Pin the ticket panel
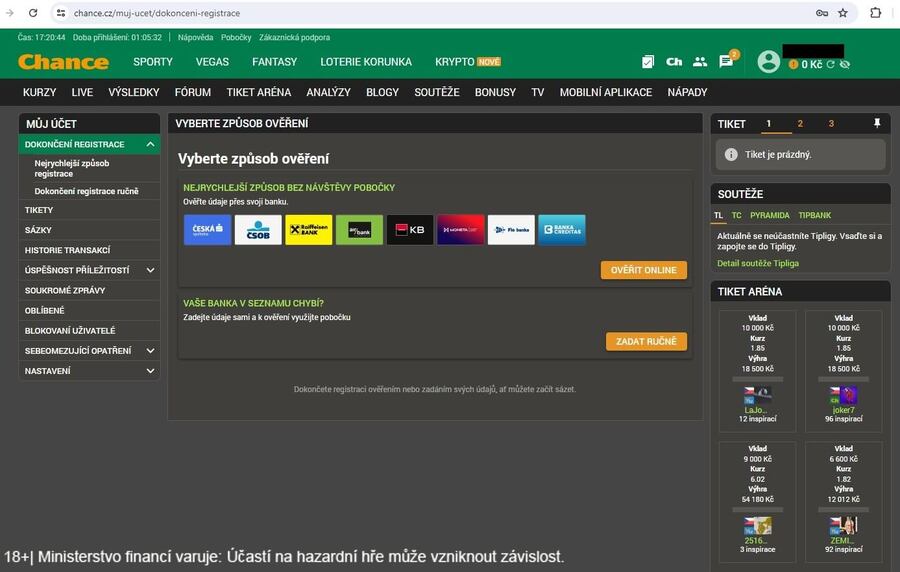 pos(877,123)
